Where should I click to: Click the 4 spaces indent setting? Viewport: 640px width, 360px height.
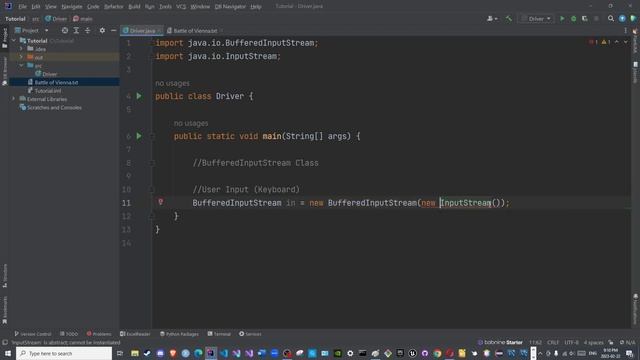point(593,342)
